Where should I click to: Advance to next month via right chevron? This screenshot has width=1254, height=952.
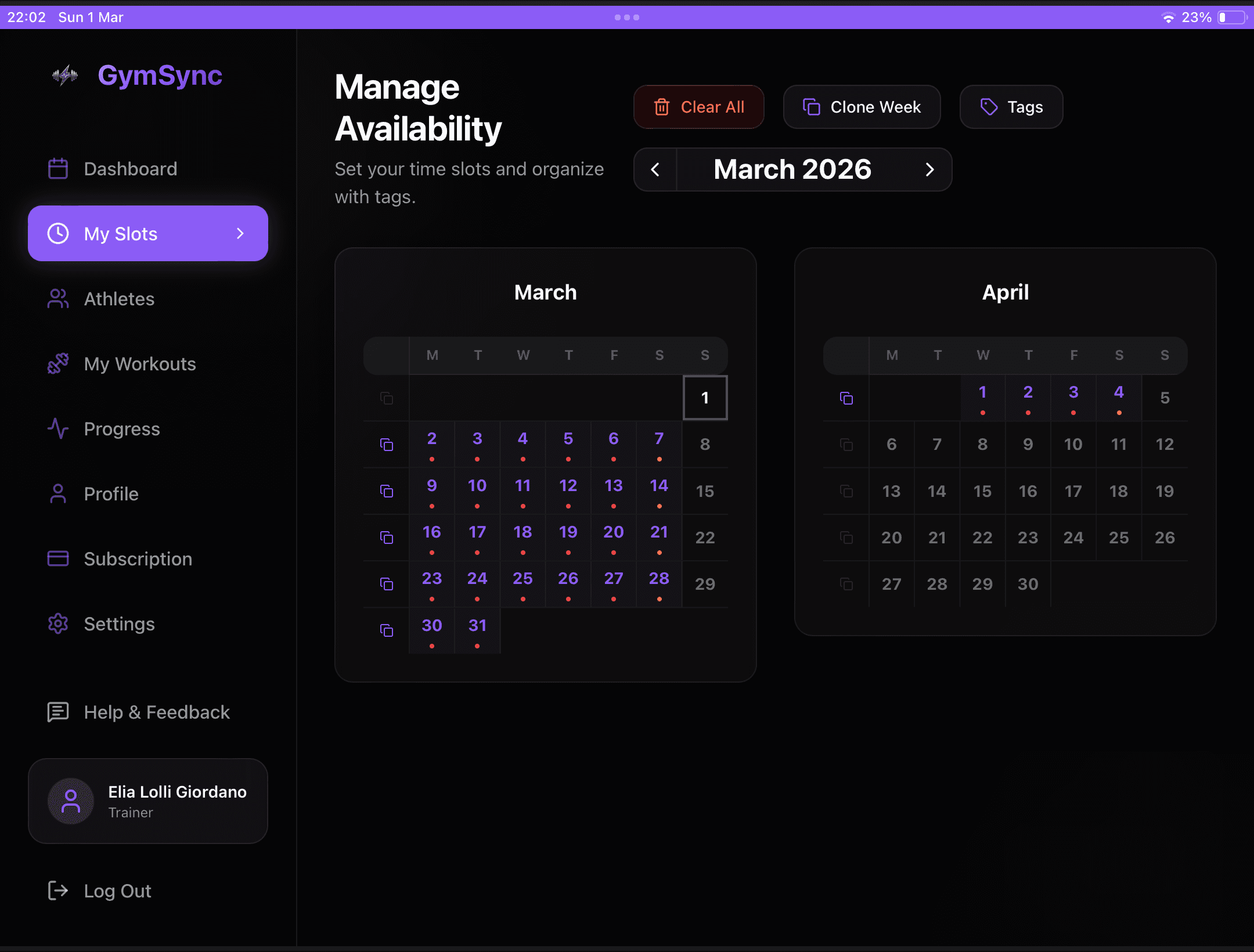click(930, 170)
